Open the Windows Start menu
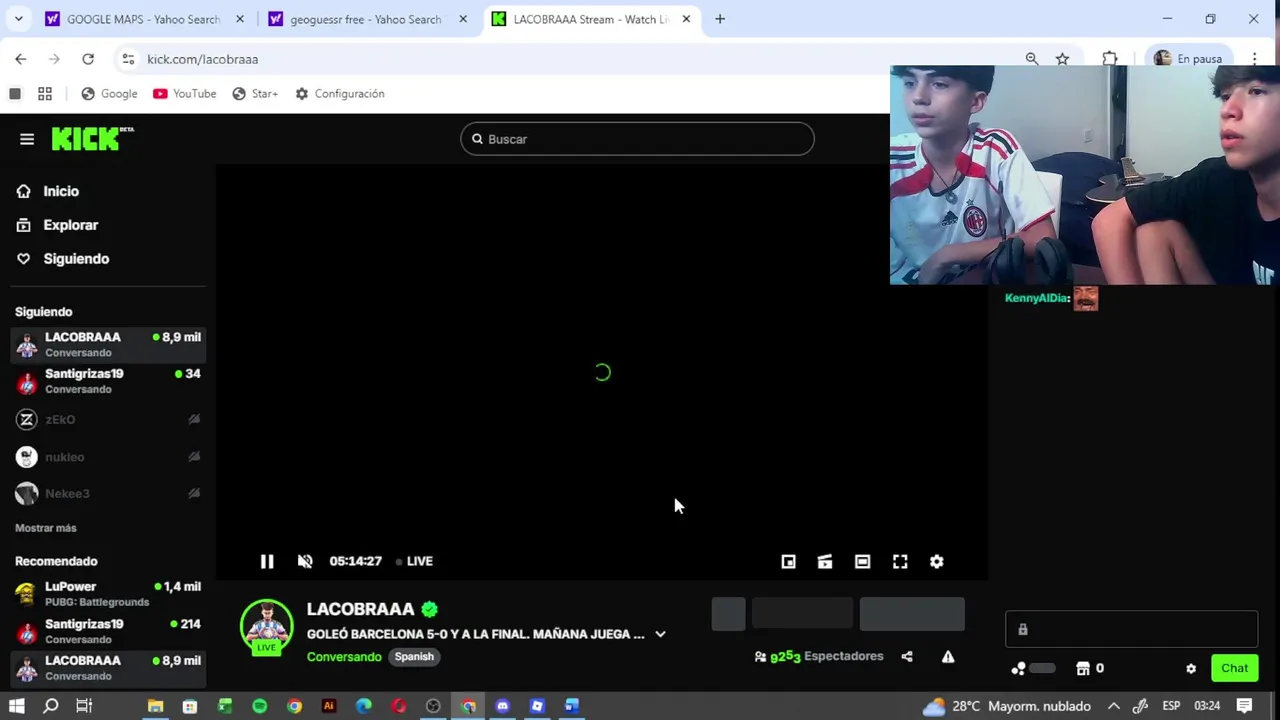 (x=17, y=706)
